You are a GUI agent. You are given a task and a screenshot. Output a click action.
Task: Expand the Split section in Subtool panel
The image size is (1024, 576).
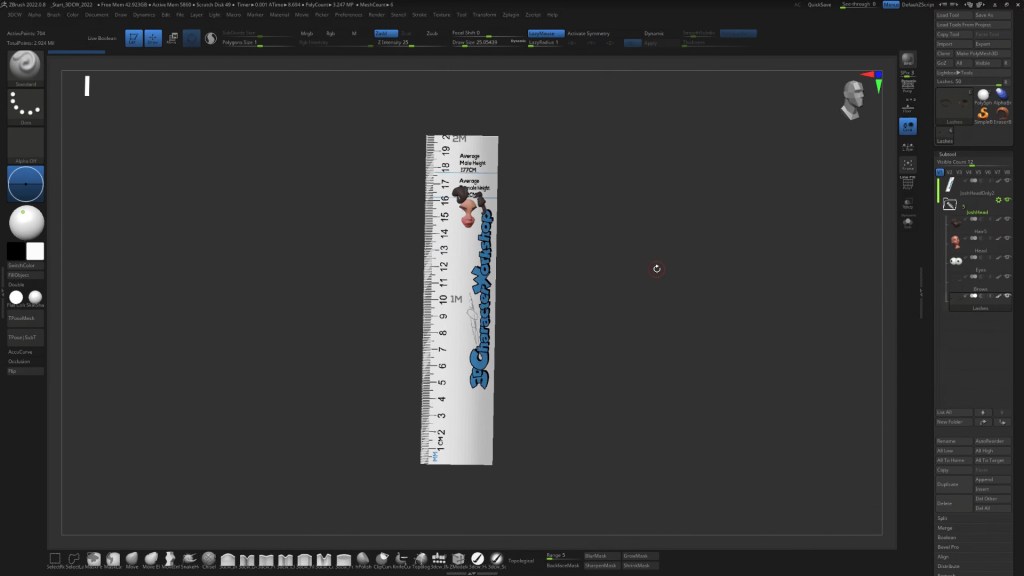[942, 518]
